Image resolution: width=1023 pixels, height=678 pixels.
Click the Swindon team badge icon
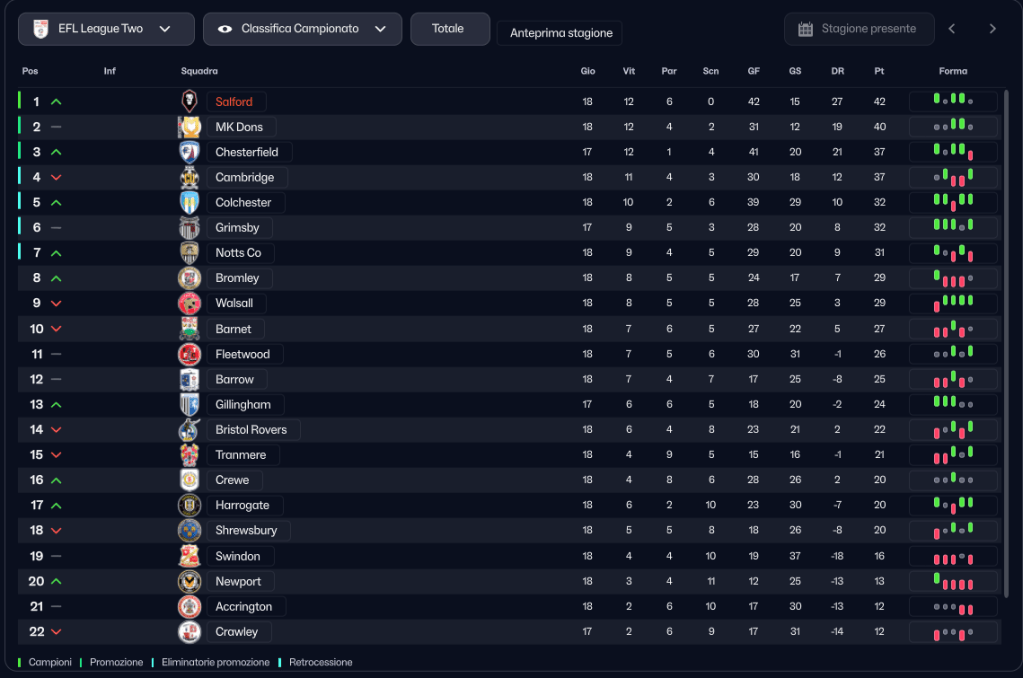pos(189,556)
